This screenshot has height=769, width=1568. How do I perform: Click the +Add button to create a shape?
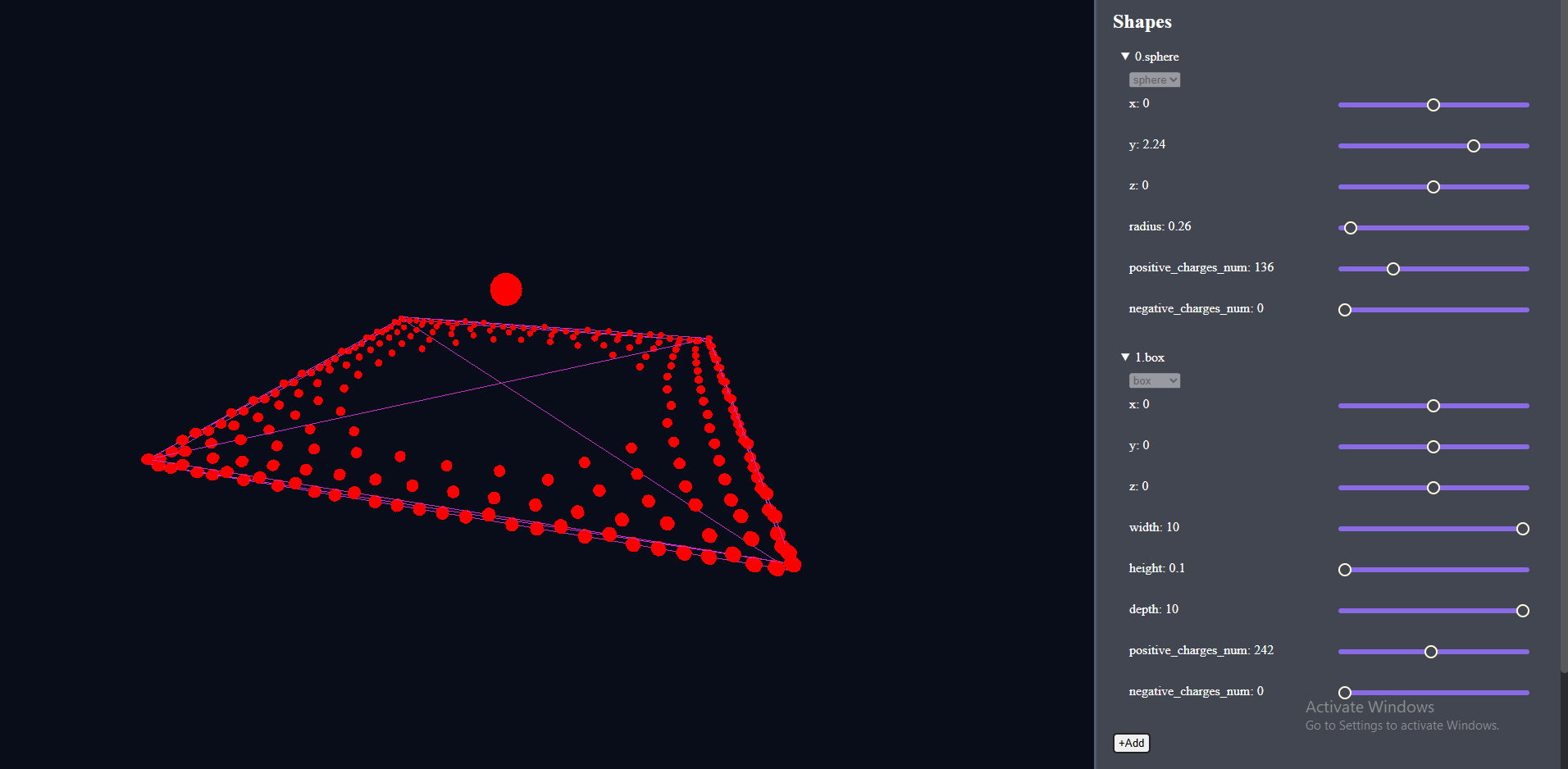click(1131, 743)
